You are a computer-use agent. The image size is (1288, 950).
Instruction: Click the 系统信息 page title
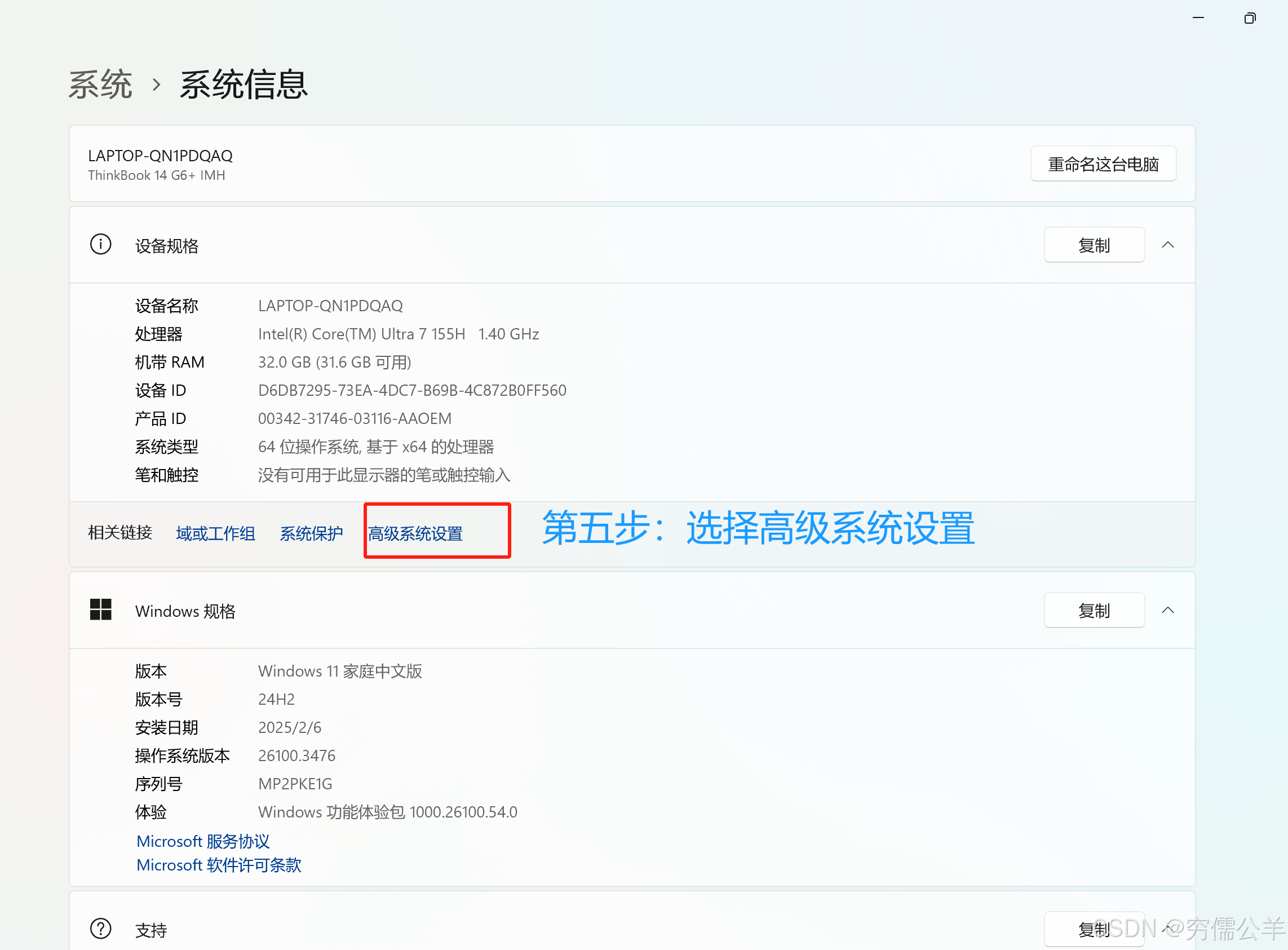click(244, 85)
